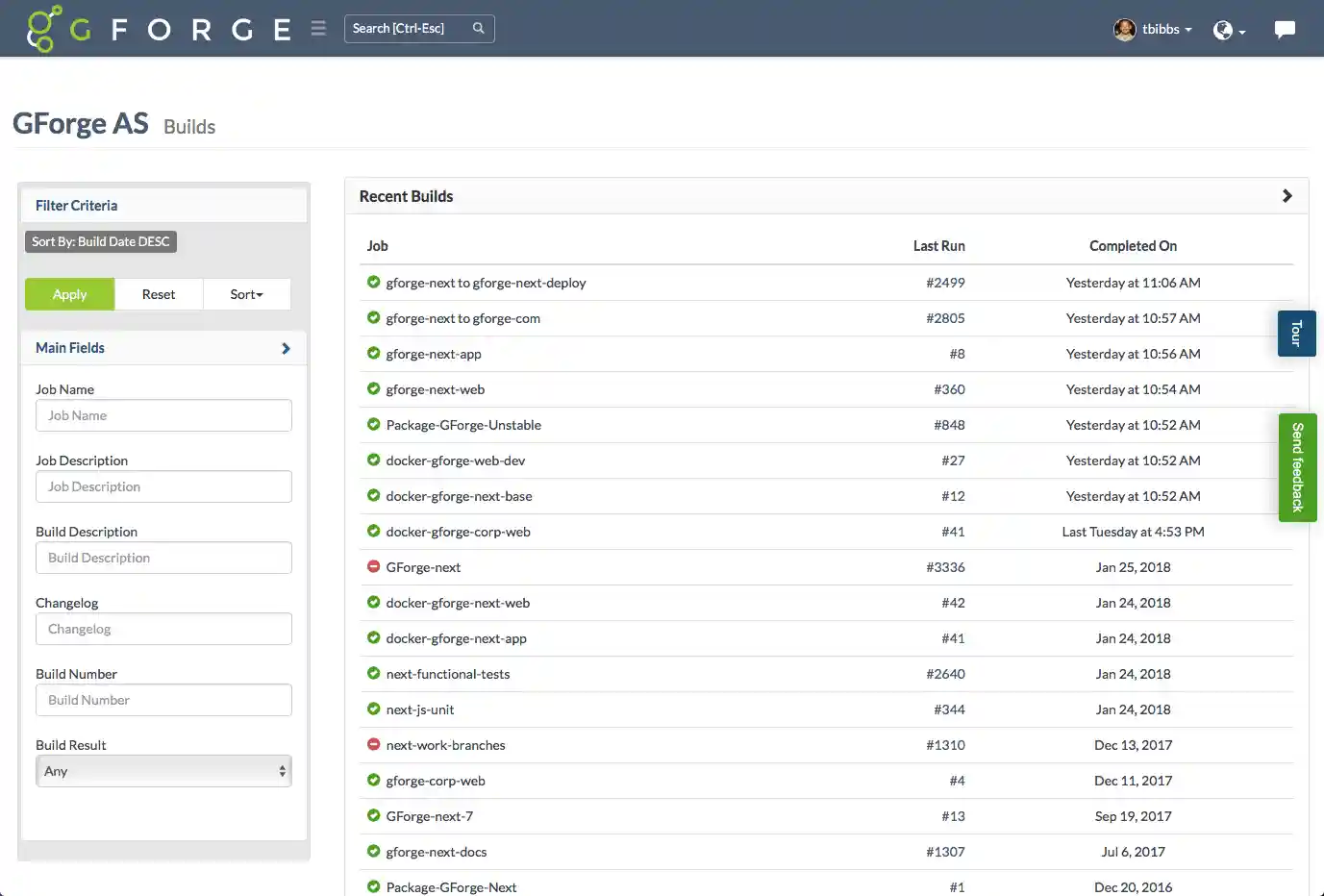Click the success status icon beside Package-GForge-Unstable
The width and height of the screenshot is (1324, 896).
point(373,424)
